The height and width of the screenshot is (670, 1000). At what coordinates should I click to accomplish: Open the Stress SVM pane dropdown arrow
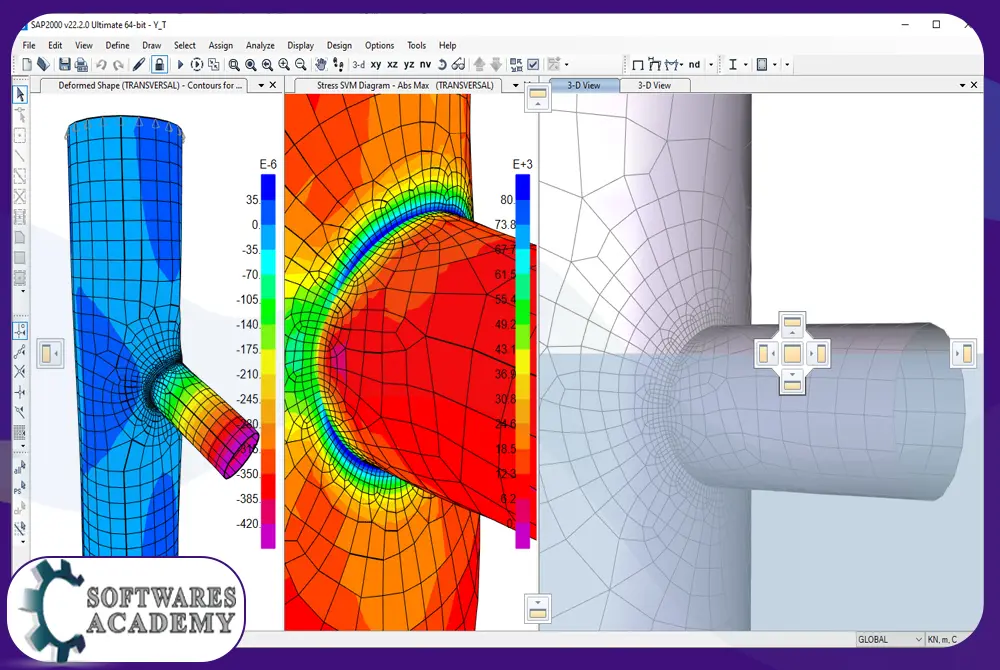(515, 85)
